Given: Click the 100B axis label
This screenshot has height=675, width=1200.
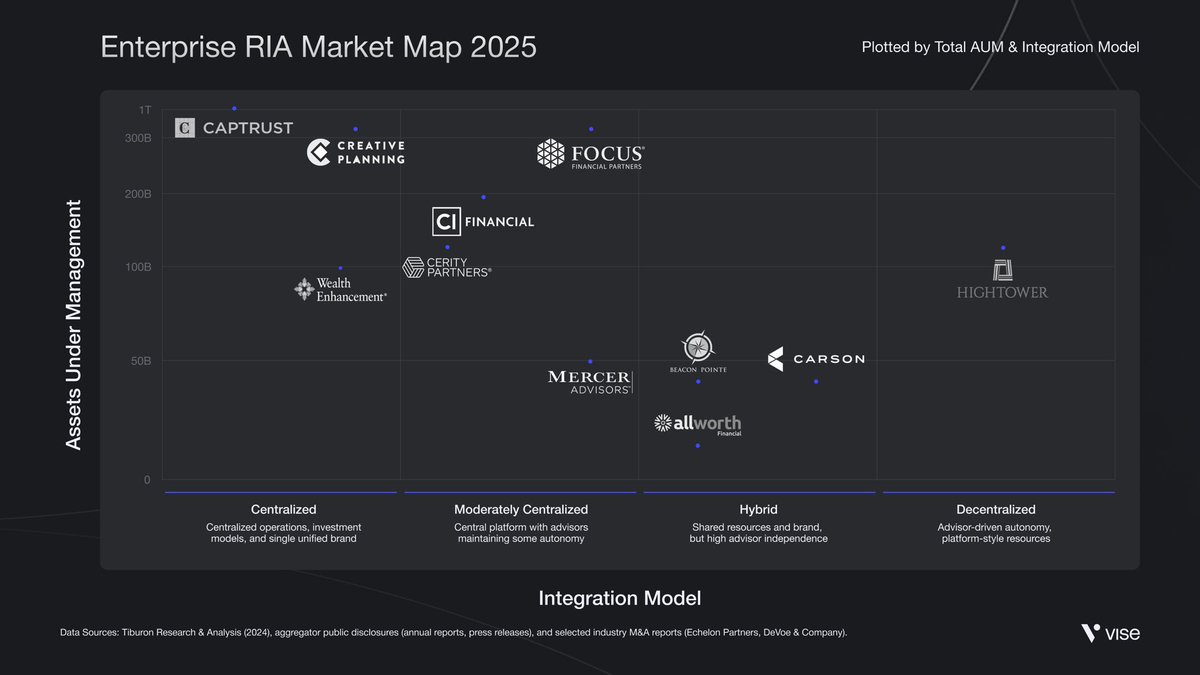Looking at the screenshot, I should 139,267.
